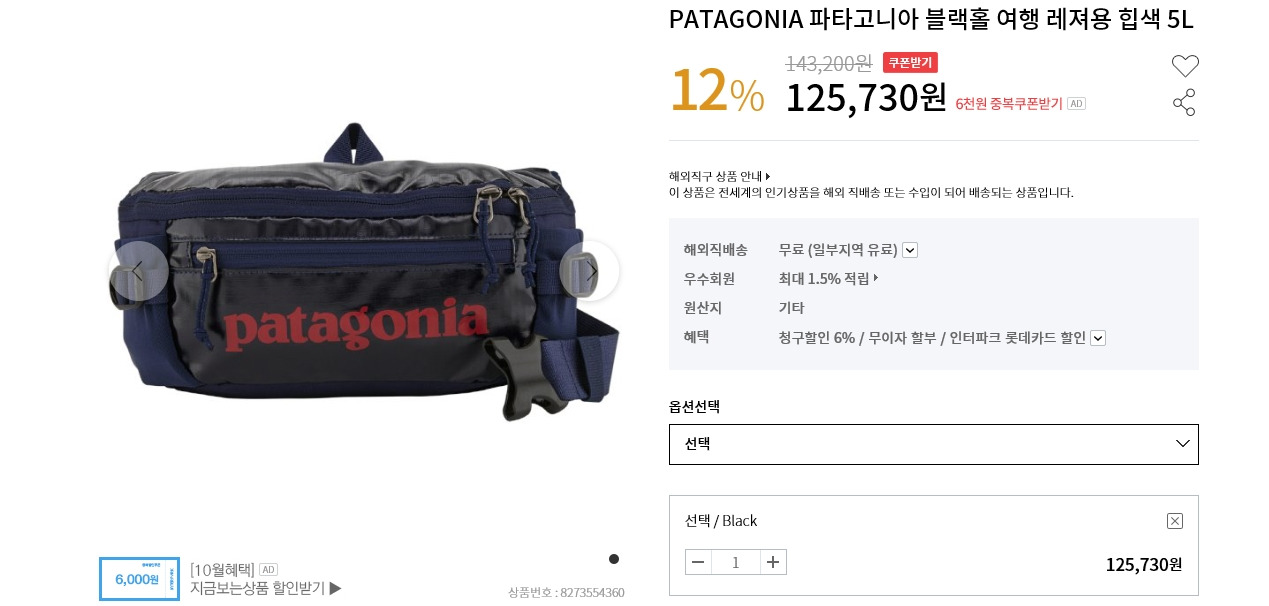Show next product image arrow
Viewport: 1269px width, 606px height.
tap(590, 271)
